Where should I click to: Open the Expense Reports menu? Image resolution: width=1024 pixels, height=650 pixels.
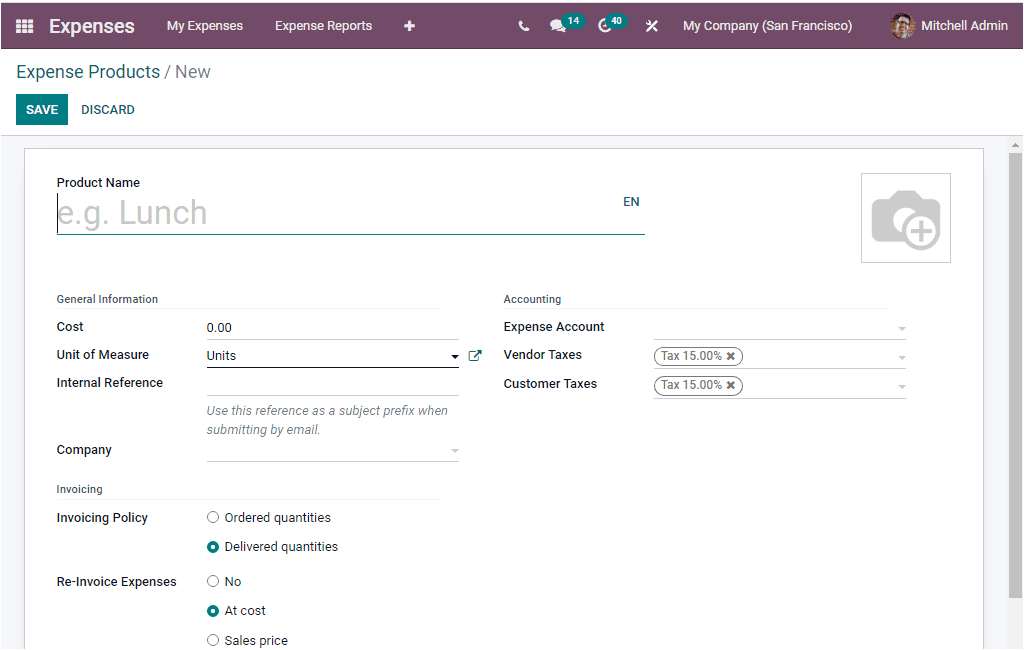tap(323, 25)
